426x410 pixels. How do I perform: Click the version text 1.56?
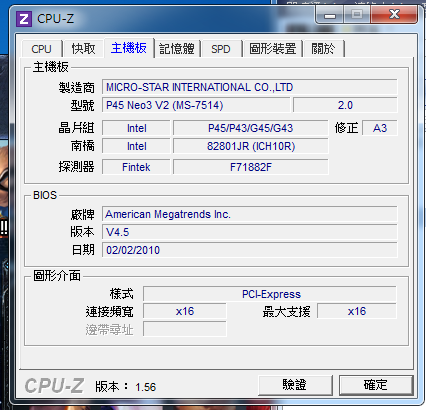point(146,387)
